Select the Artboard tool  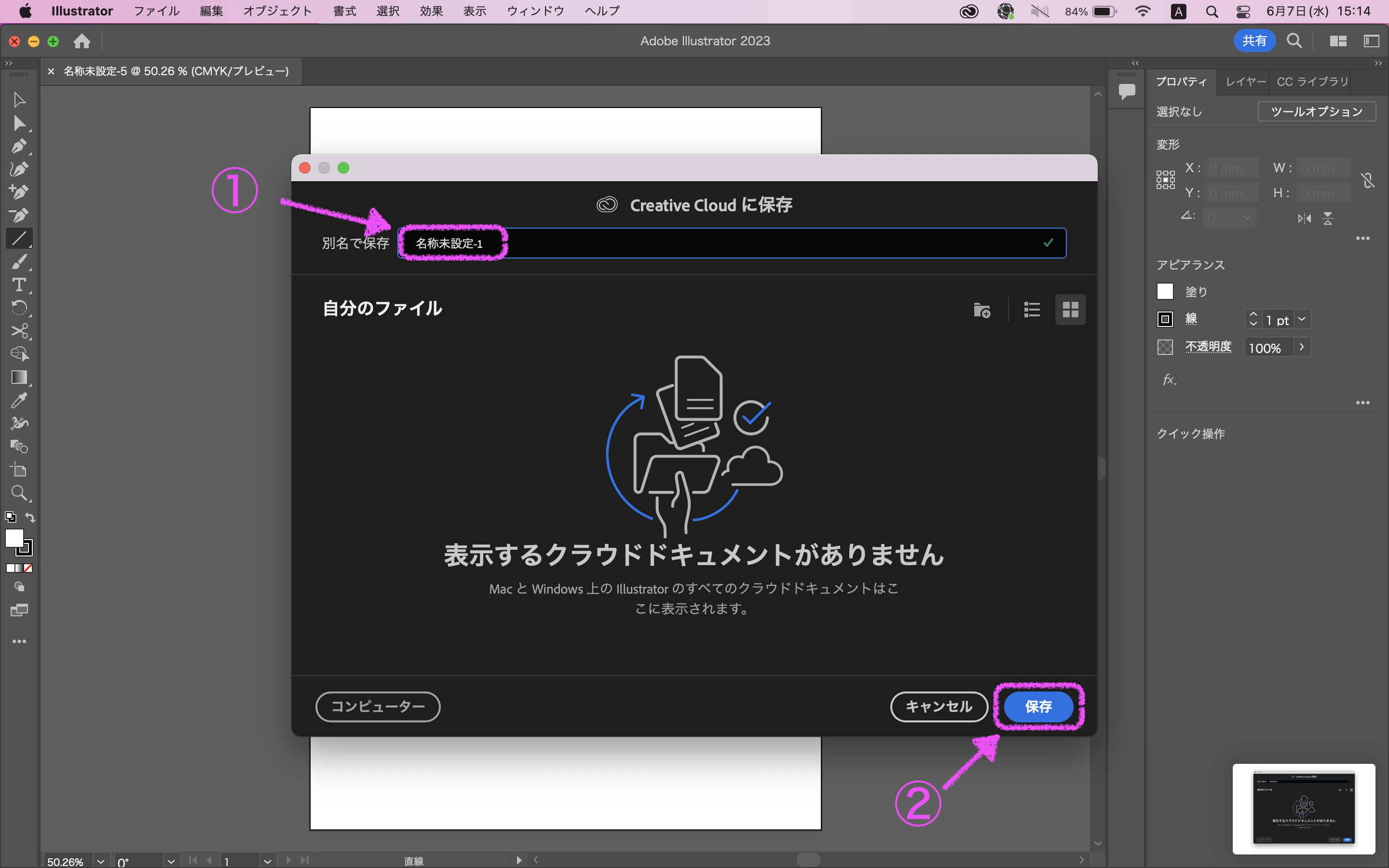[x=18, y=470]
